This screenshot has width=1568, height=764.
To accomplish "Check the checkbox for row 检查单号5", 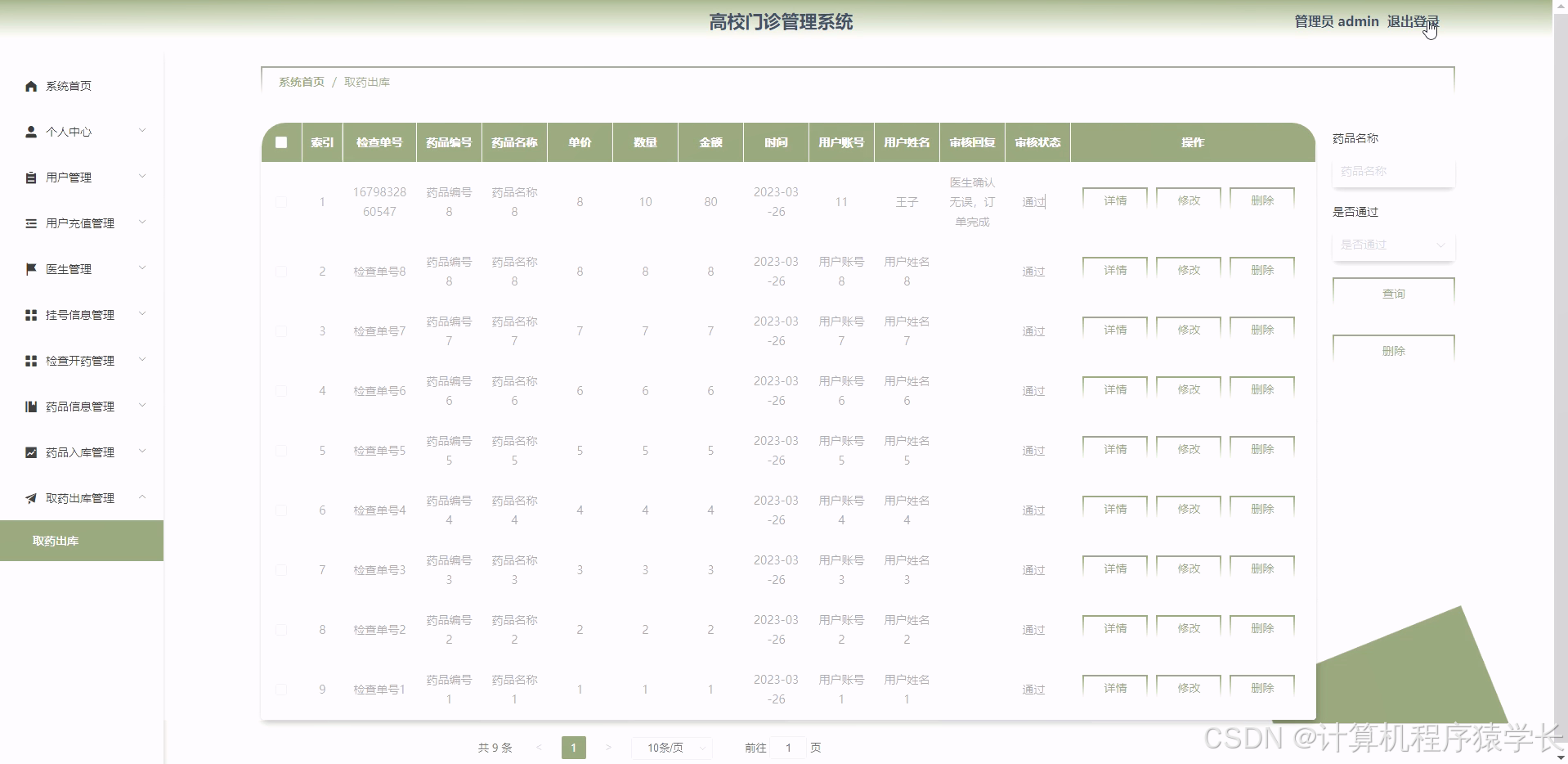I will (281, 451).
